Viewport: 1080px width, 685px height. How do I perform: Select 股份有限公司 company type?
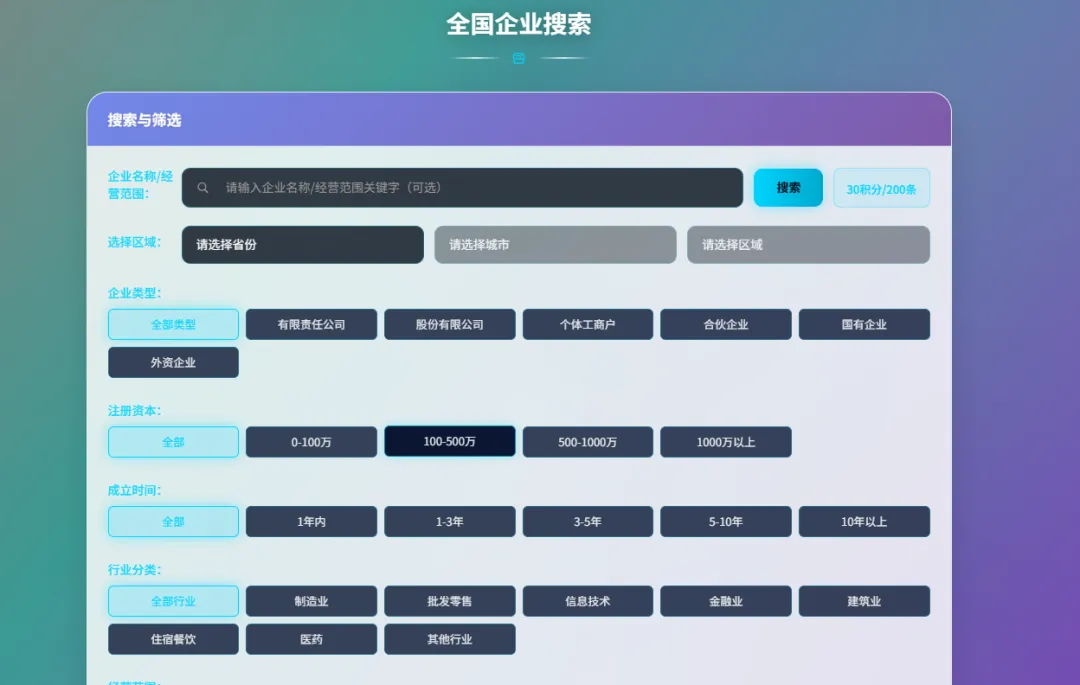coord(449,323)
